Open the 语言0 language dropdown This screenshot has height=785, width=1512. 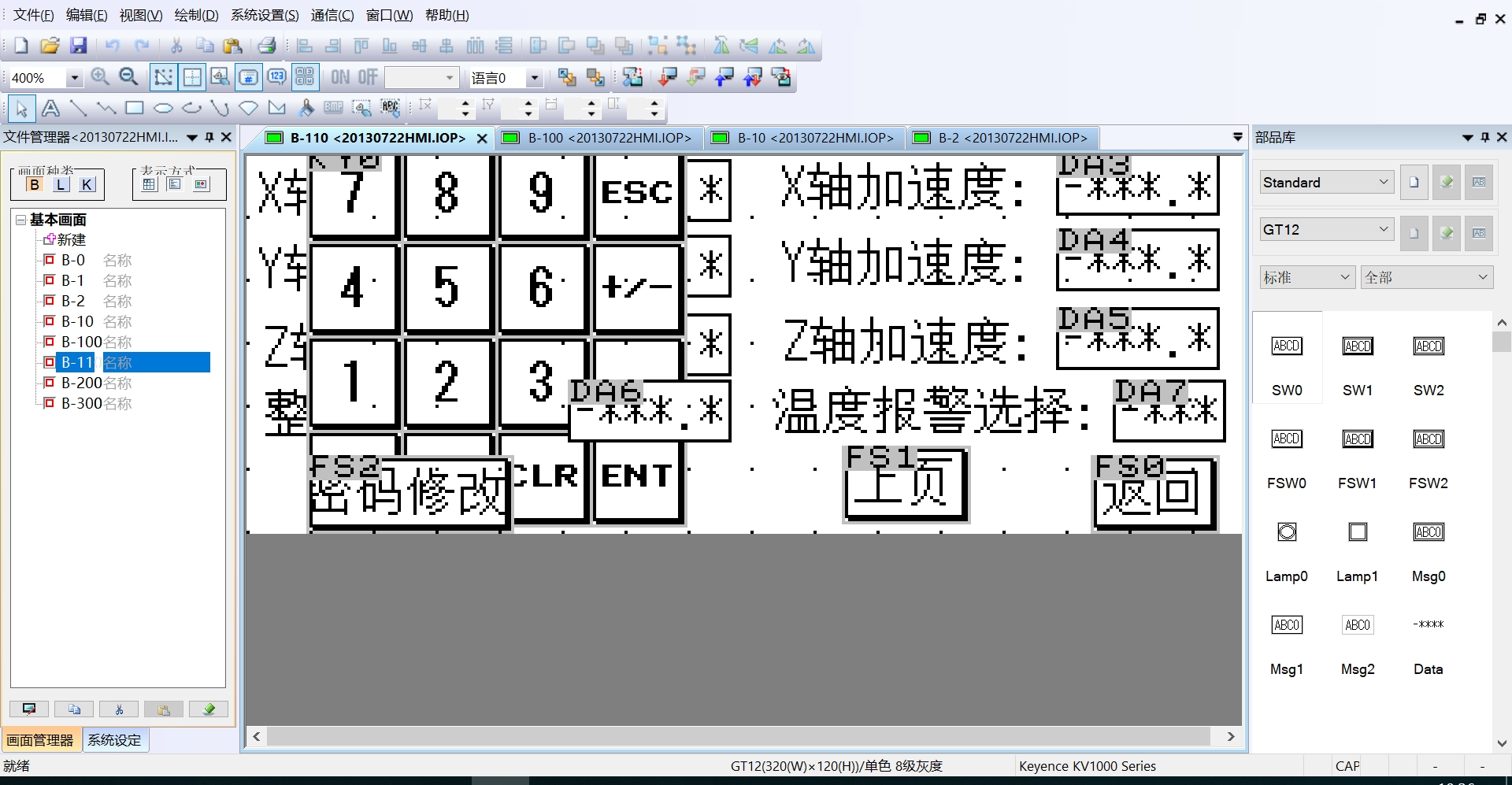click(x=535, y=78)
